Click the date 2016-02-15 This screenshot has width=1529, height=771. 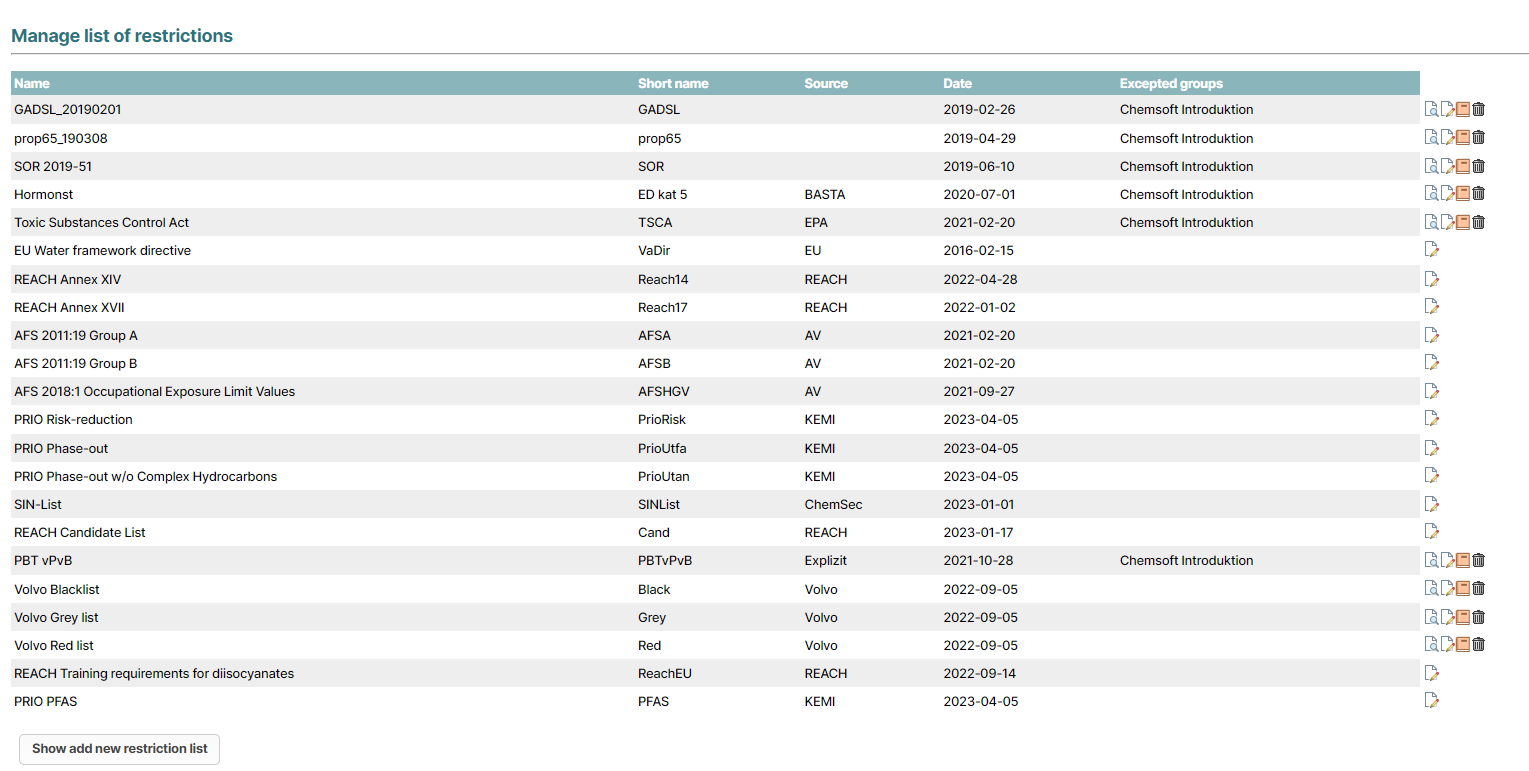pyautogui.click(x=979, y=250)
